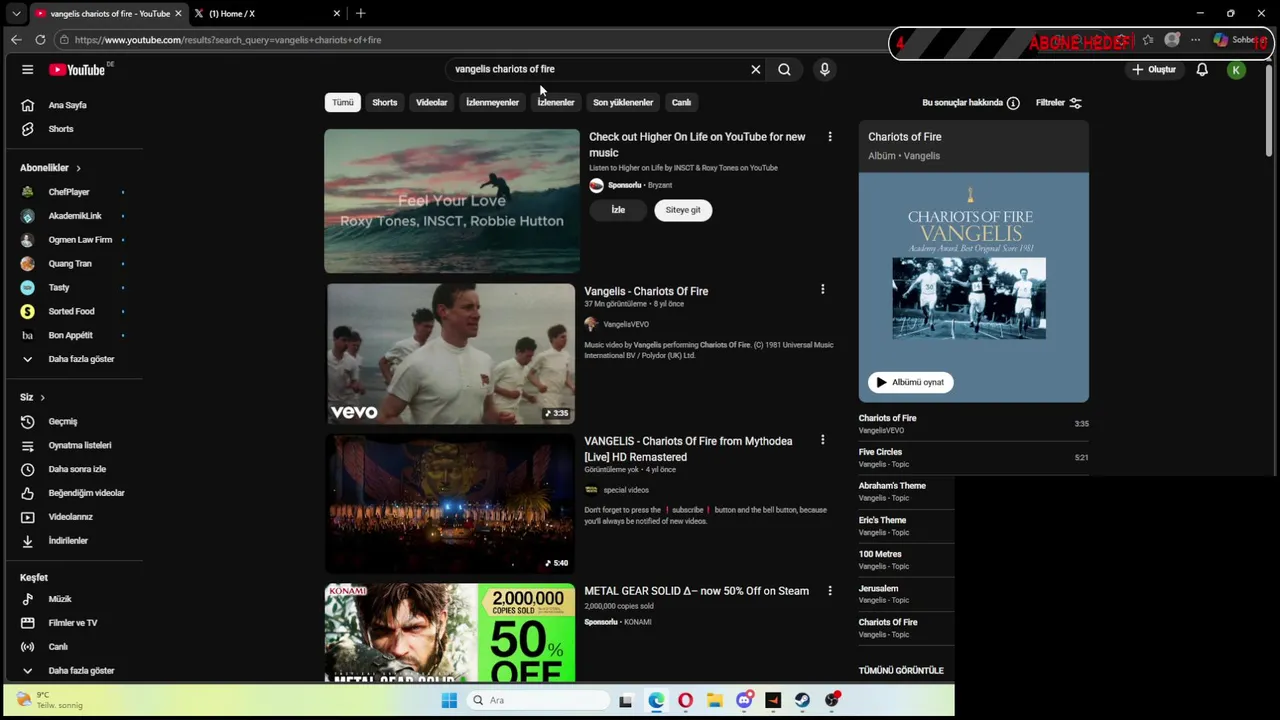Open Steam from the taskbar
This screenshot has width=1280, height=720.
coord(802,700)
